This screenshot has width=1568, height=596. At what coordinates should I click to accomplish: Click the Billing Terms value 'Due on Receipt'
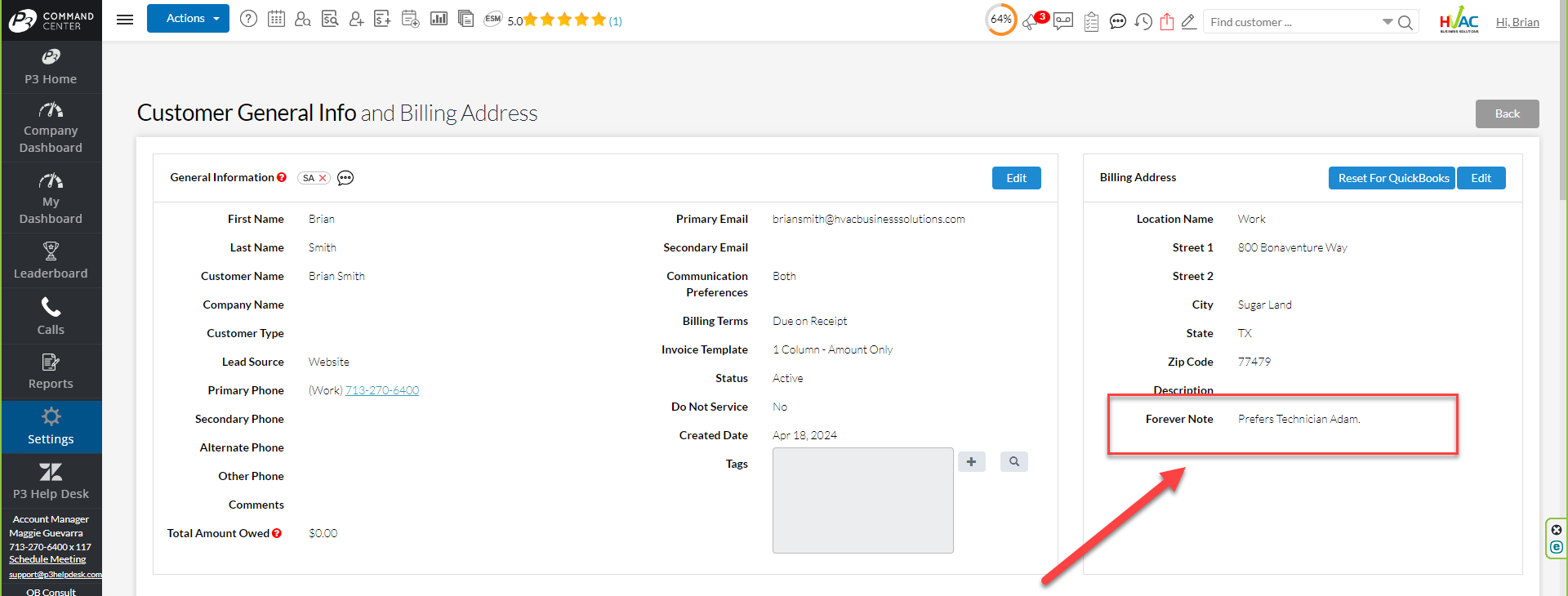pyautogui.click(x=810, y=321)
